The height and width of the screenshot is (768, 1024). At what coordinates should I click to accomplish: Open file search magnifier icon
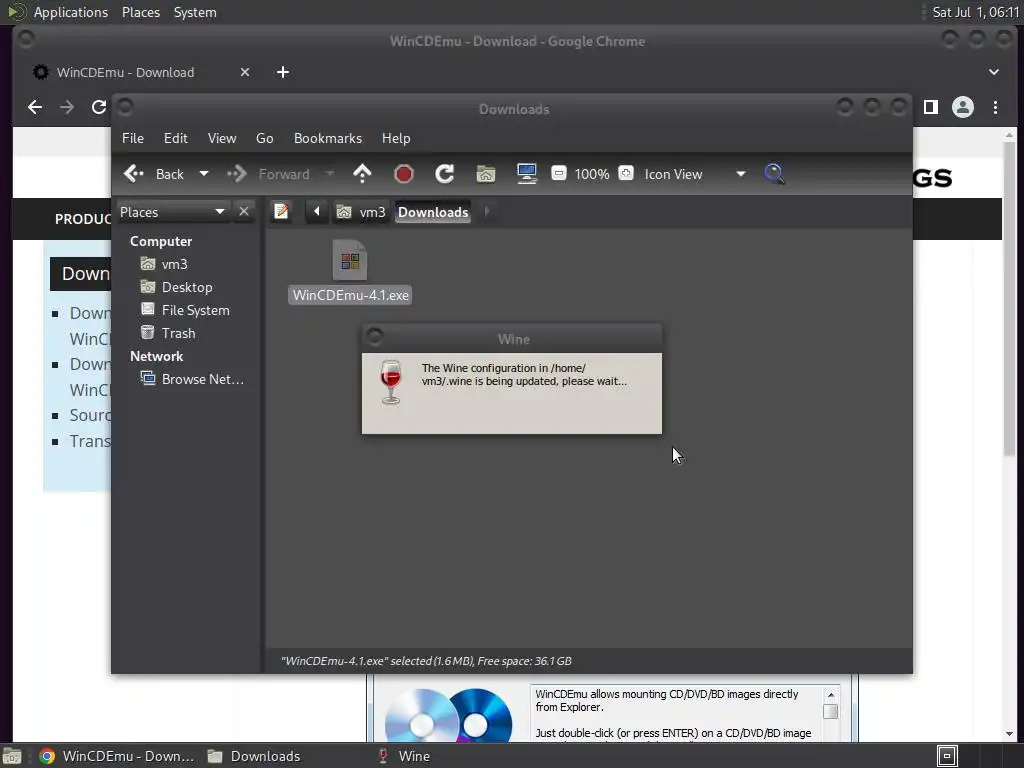(x=774, y=174)
